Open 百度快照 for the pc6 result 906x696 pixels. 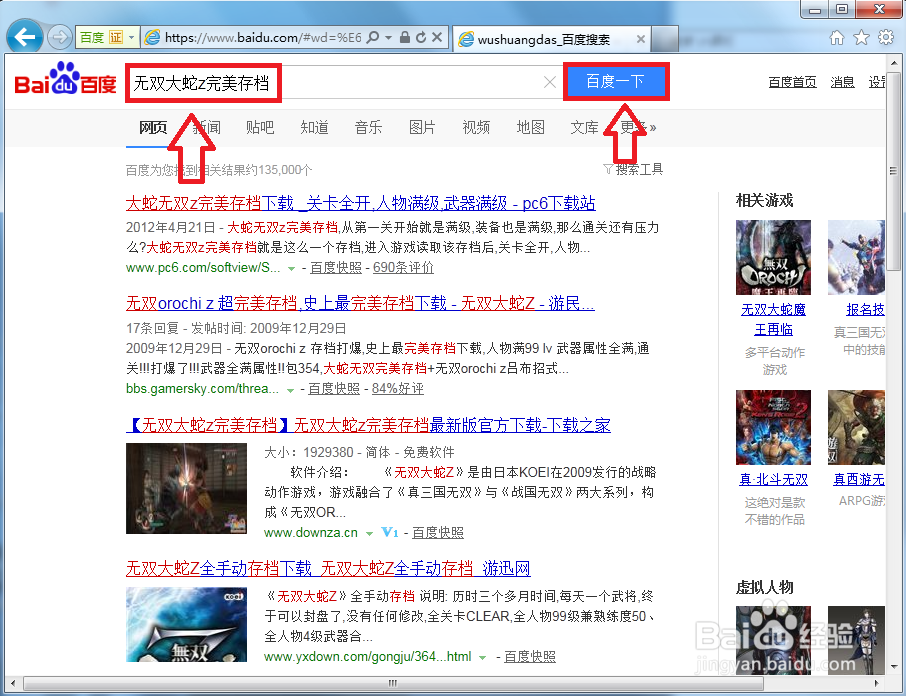point(336,267)
